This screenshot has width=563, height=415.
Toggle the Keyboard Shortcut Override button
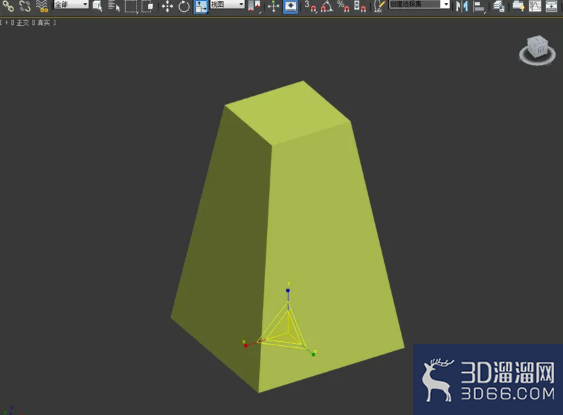click(290, 6)
